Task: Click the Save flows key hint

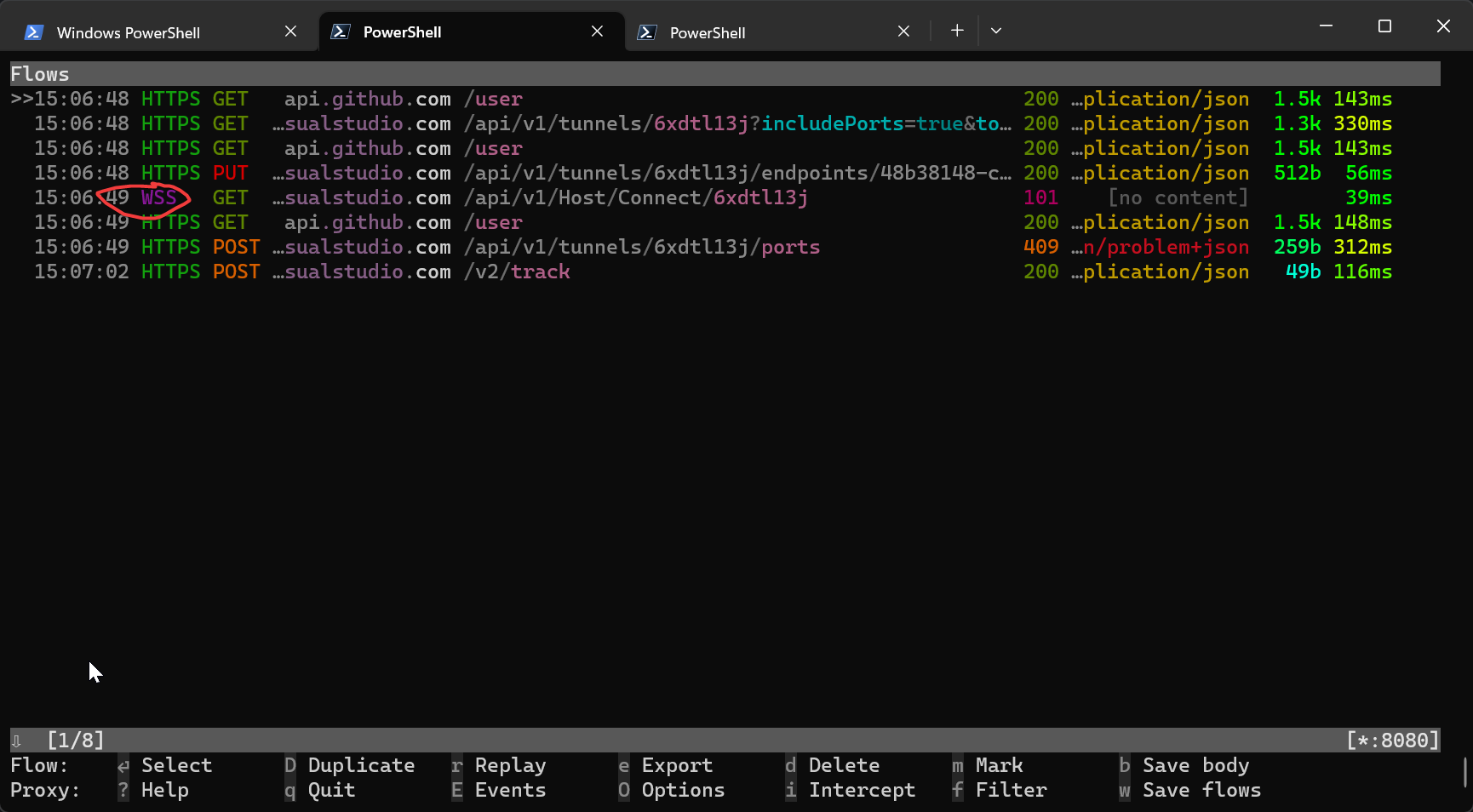Action: pos(1189,790)
